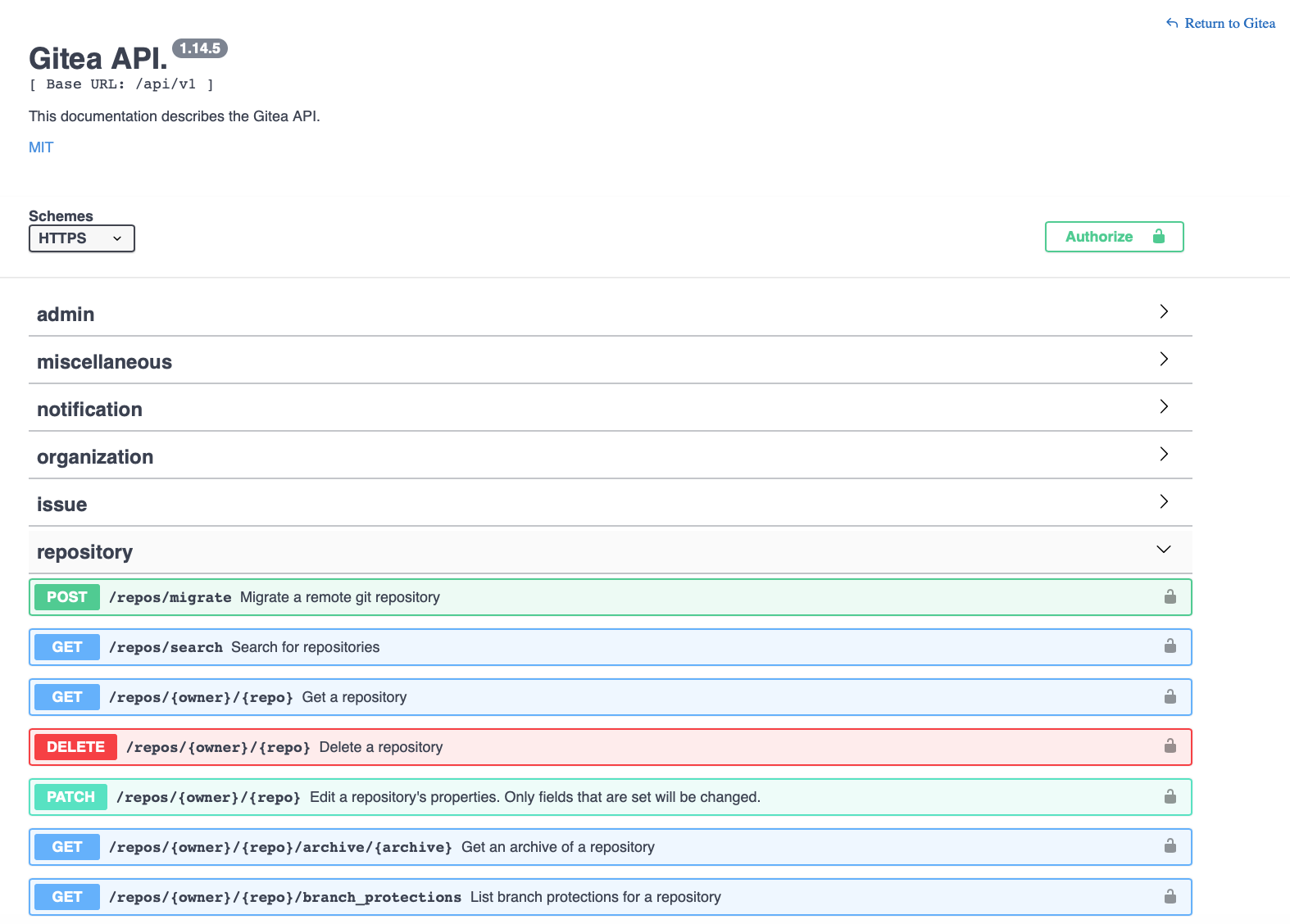
Task: Click the Gitea API title
Action: [x=98, y=59]
